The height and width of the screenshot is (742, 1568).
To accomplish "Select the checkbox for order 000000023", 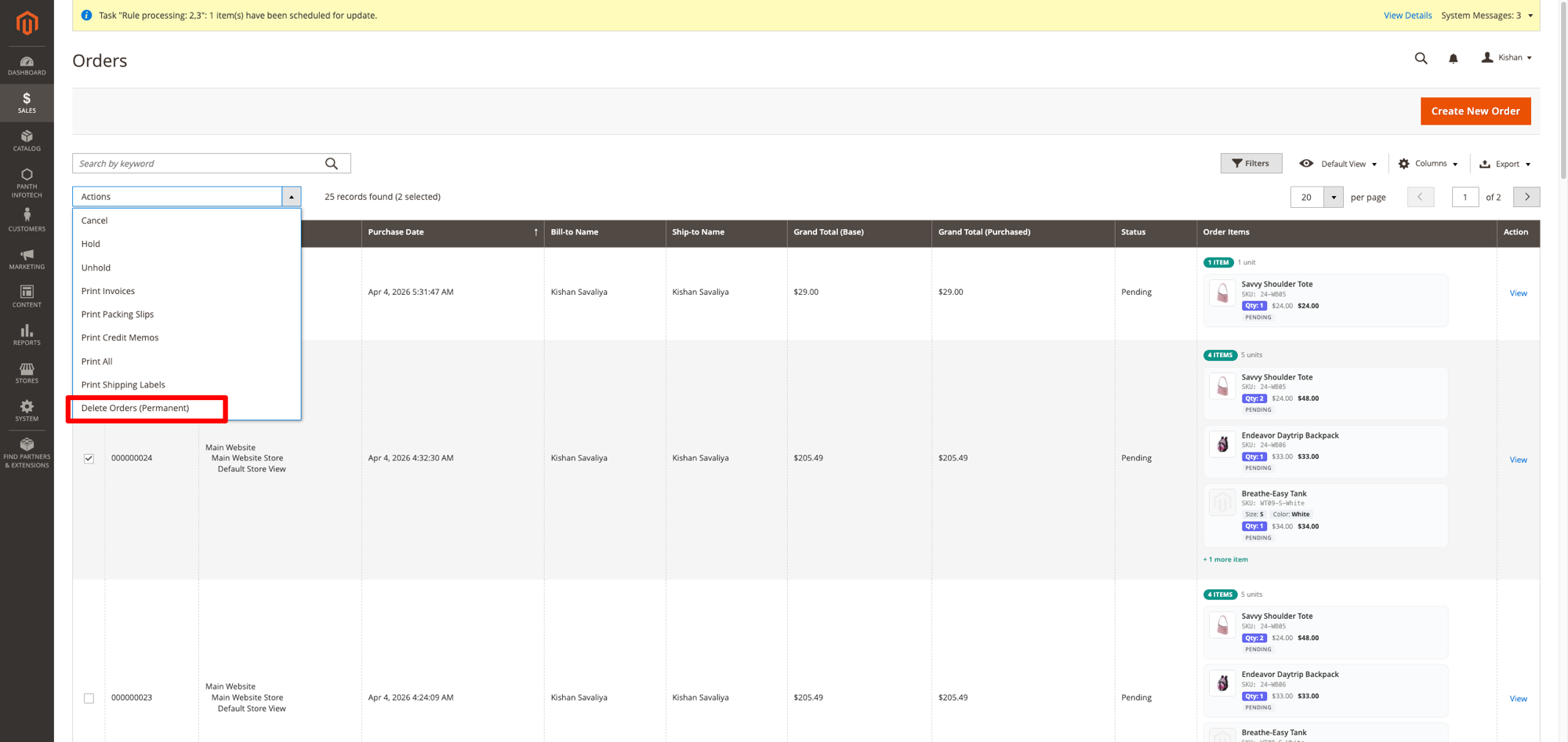I will [89, 698].
